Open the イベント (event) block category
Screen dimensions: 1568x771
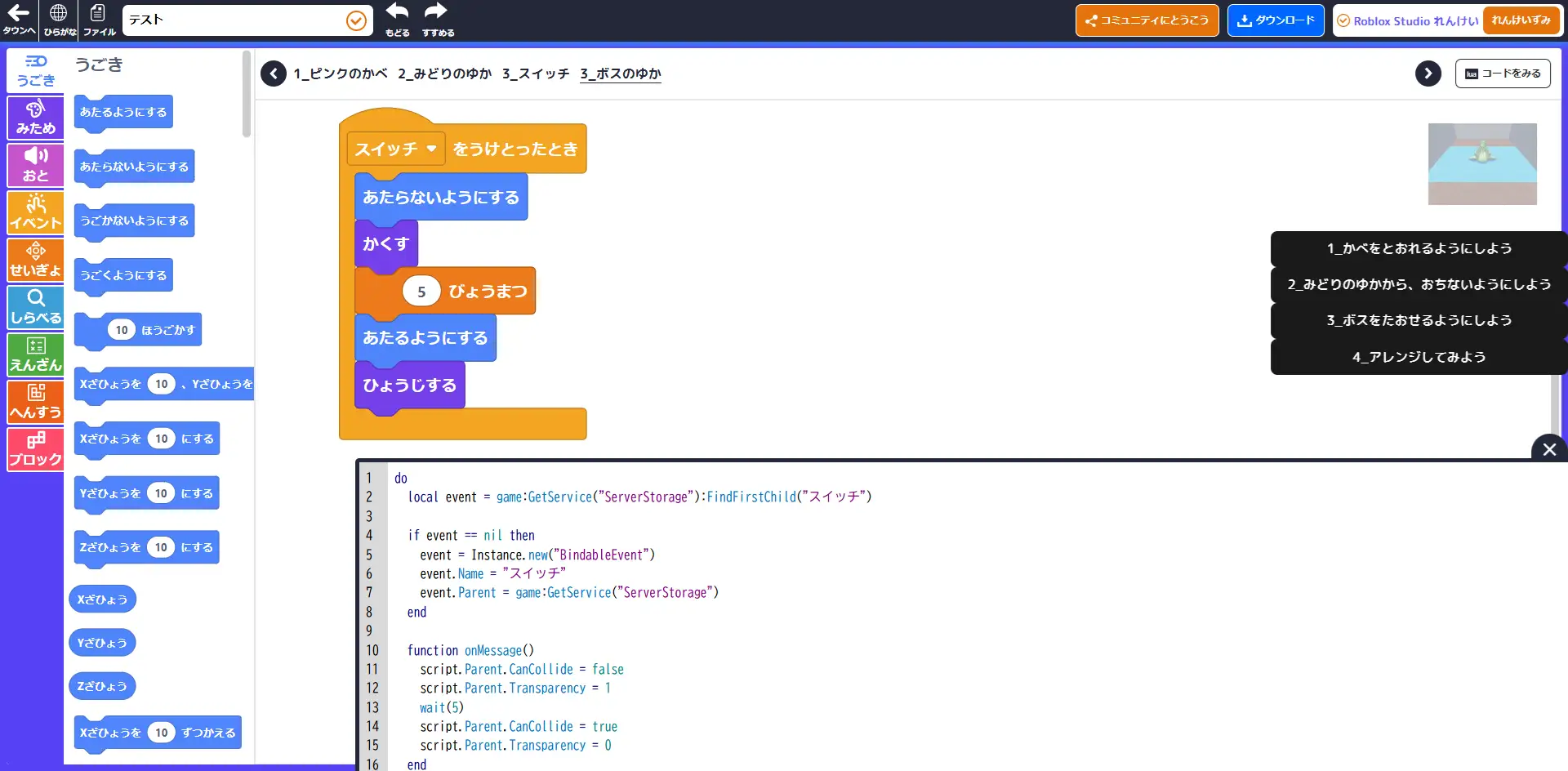point(35,212)
